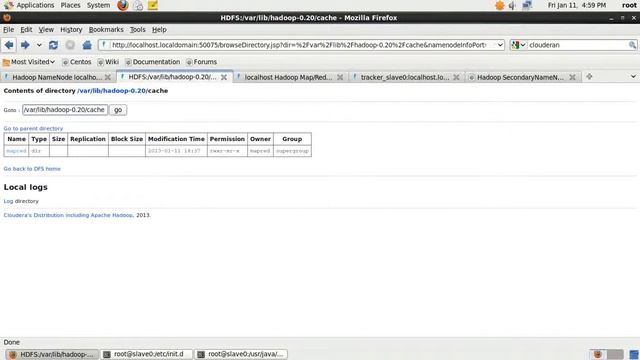Open Cloudera's Distribution including Apache Hadoop link
640x360 pixels.
(69, 215)
